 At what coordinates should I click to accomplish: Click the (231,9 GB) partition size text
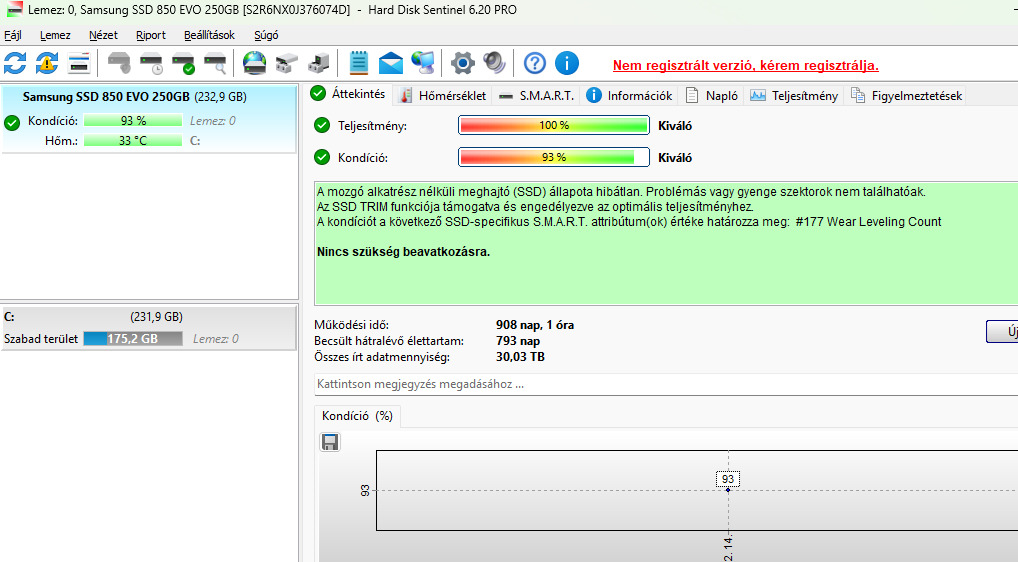coord(156,317)
